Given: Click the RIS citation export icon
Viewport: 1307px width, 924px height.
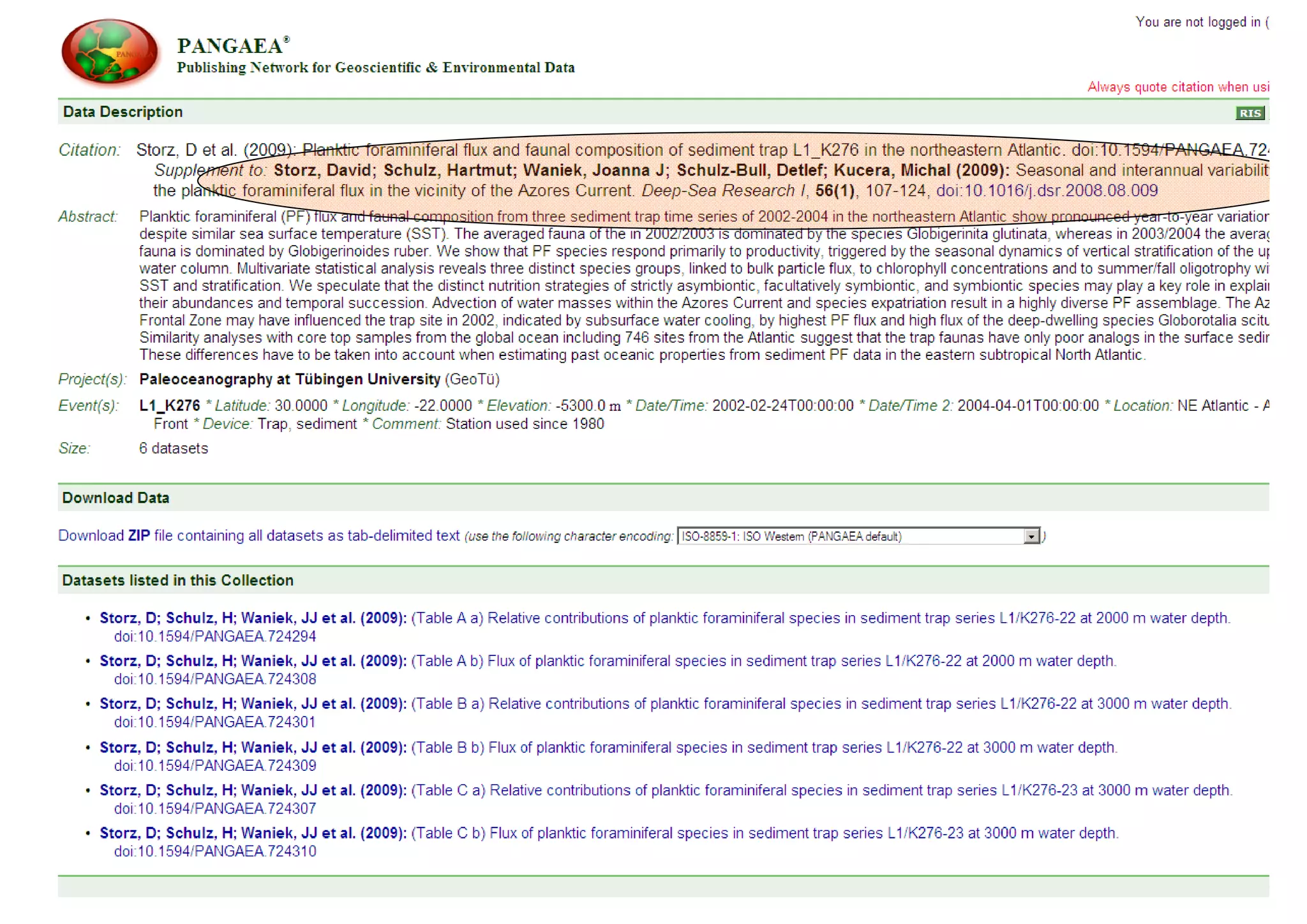Looking at the screenshot, I should [1249, 113].
